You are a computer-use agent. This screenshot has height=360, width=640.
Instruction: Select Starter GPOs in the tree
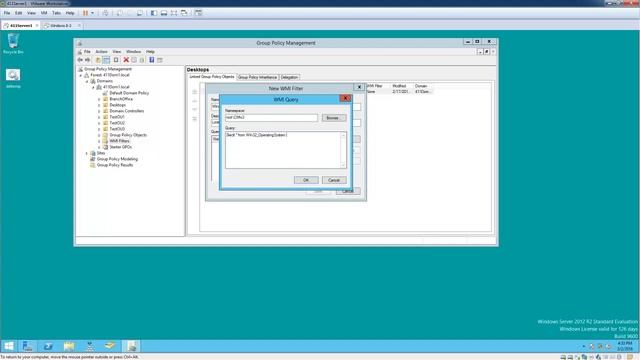click(x=120, y=147)
